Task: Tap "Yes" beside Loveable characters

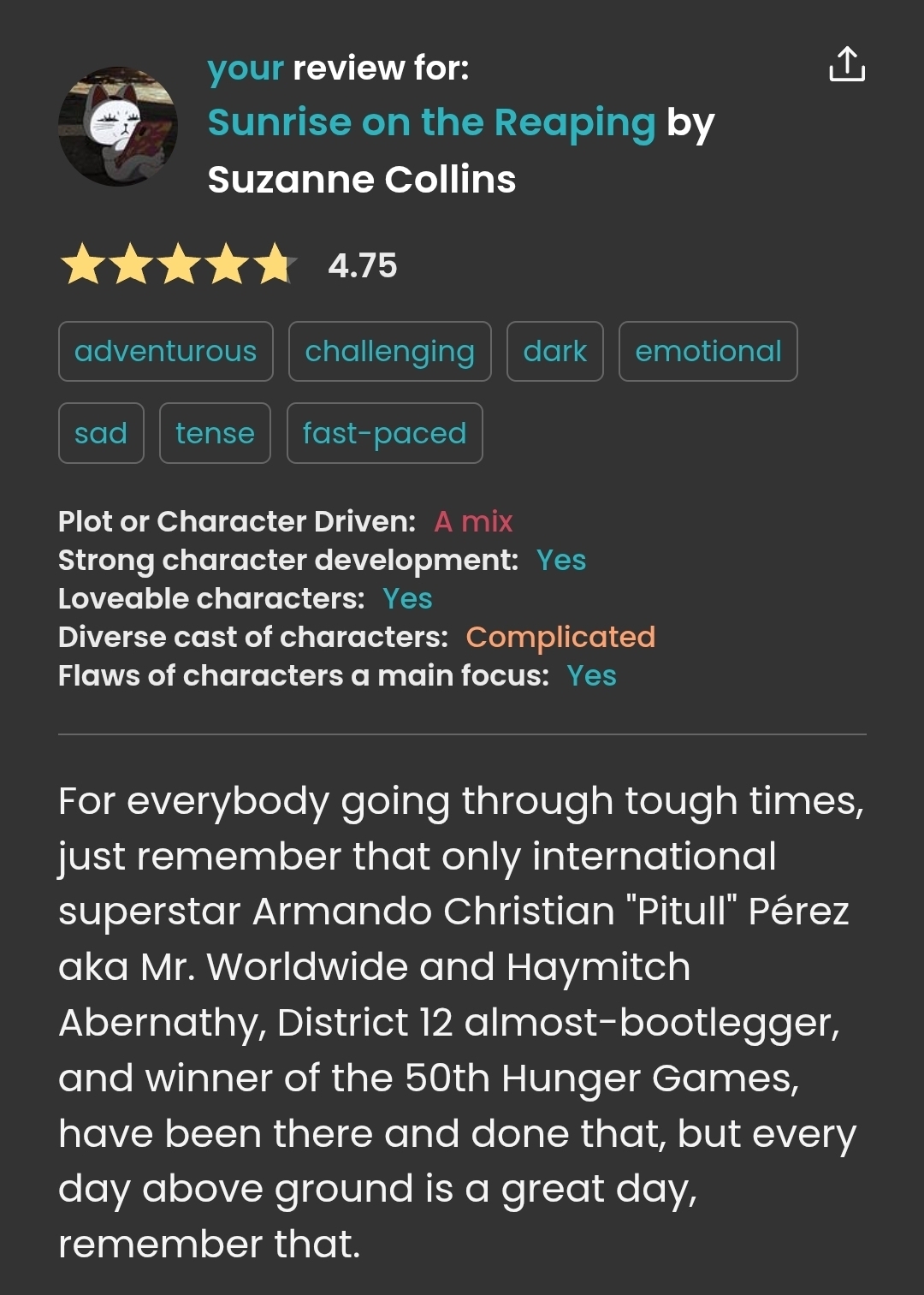Action: point(407,598)
